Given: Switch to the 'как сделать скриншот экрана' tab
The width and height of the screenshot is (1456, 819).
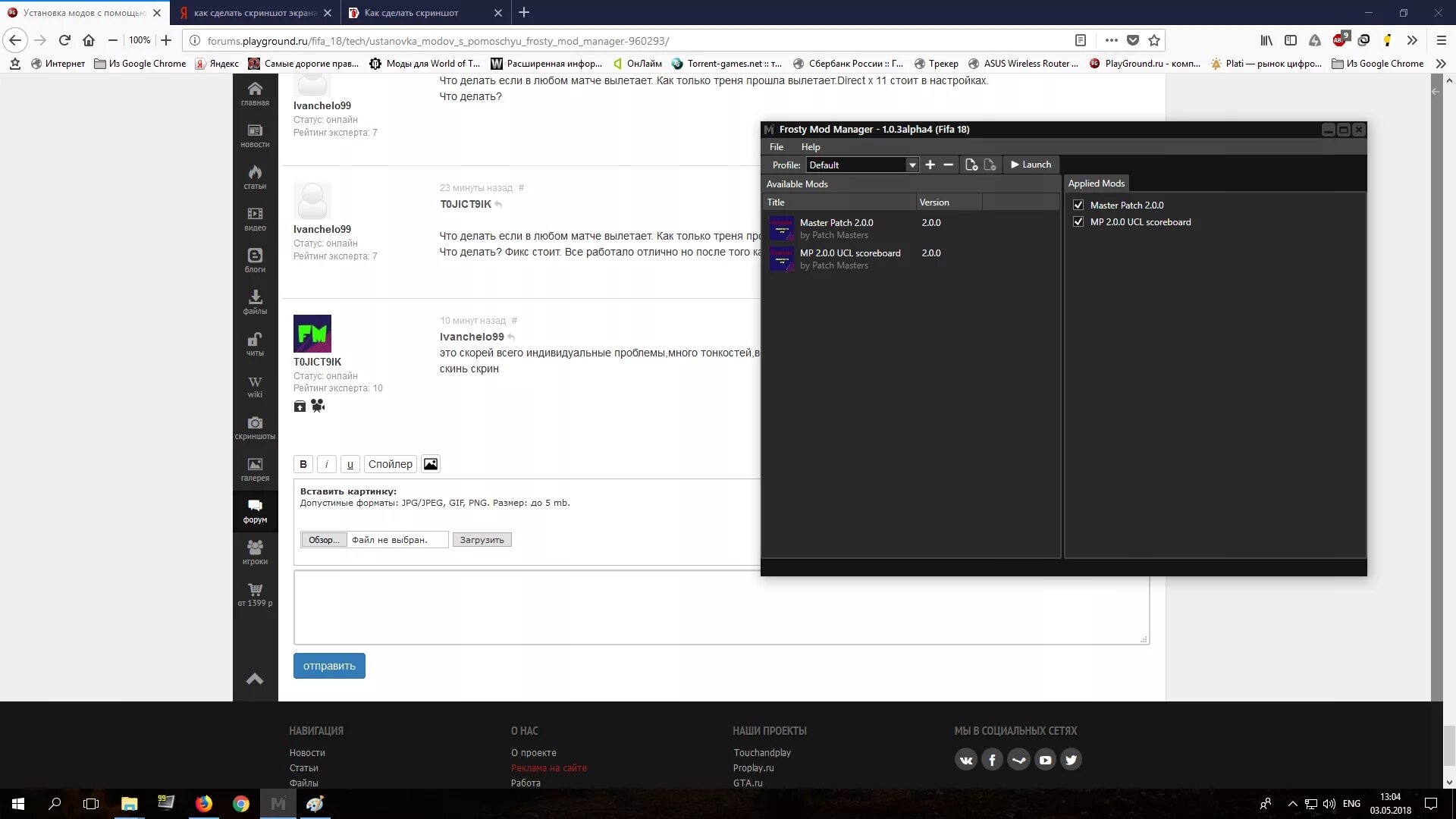Looking at the screenshot, I should pos(256,13).
